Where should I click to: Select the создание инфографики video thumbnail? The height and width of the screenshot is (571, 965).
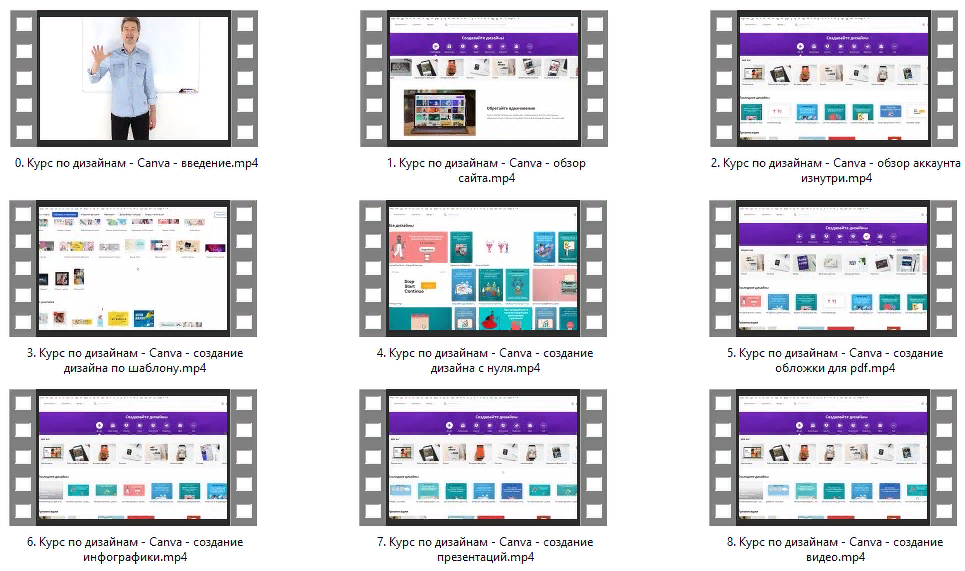(133, 458)
